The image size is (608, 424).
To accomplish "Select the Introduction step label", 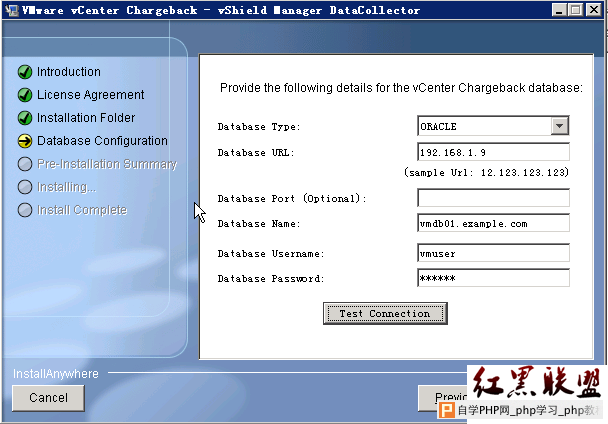I will pyautogui.click(x=69, y=72).
